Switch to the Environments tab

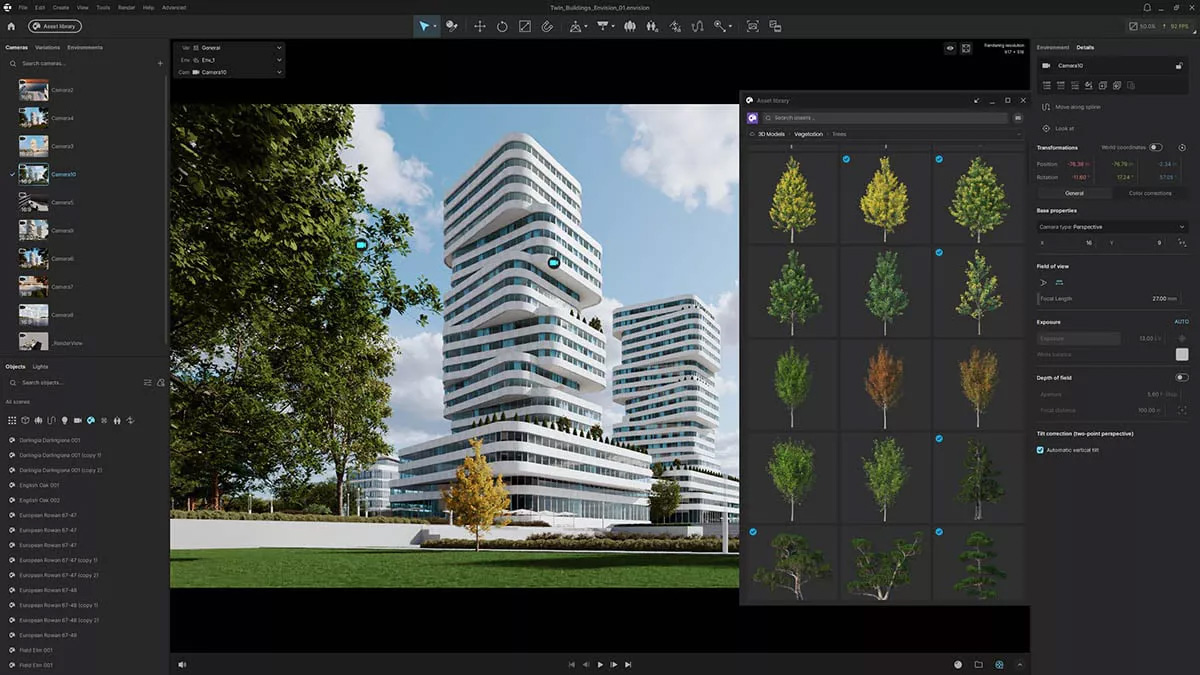point(85,47)
